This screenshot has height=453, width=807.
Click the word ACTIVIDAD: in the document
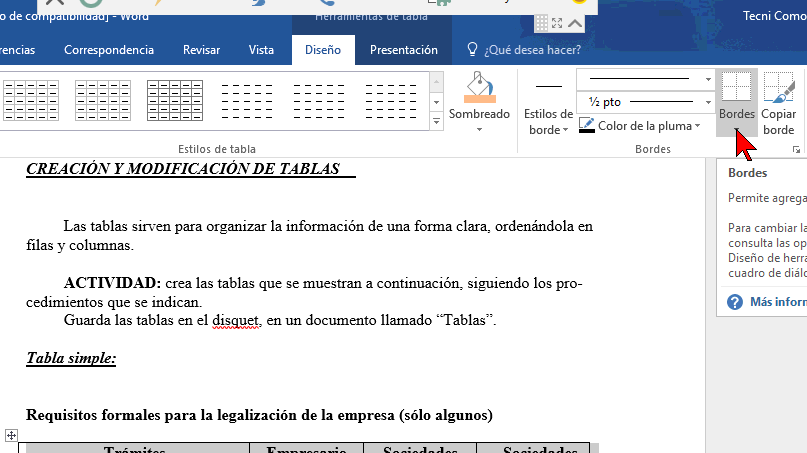click(x=112, y=283)
